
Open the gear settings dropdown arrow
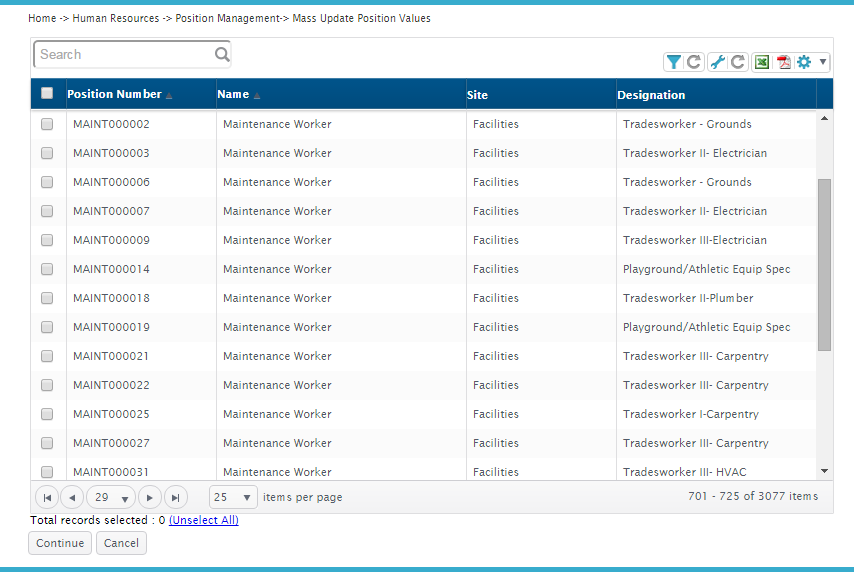click(x=822, y=62)
